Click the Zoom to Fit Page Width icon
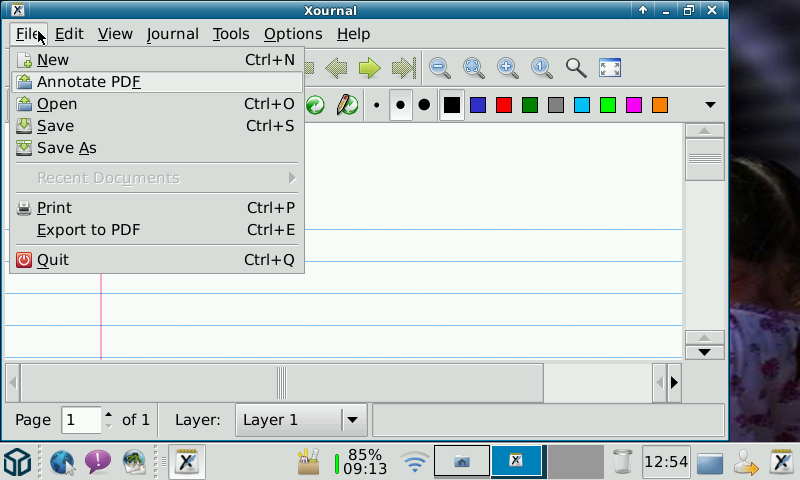 [x=473, y=68]
